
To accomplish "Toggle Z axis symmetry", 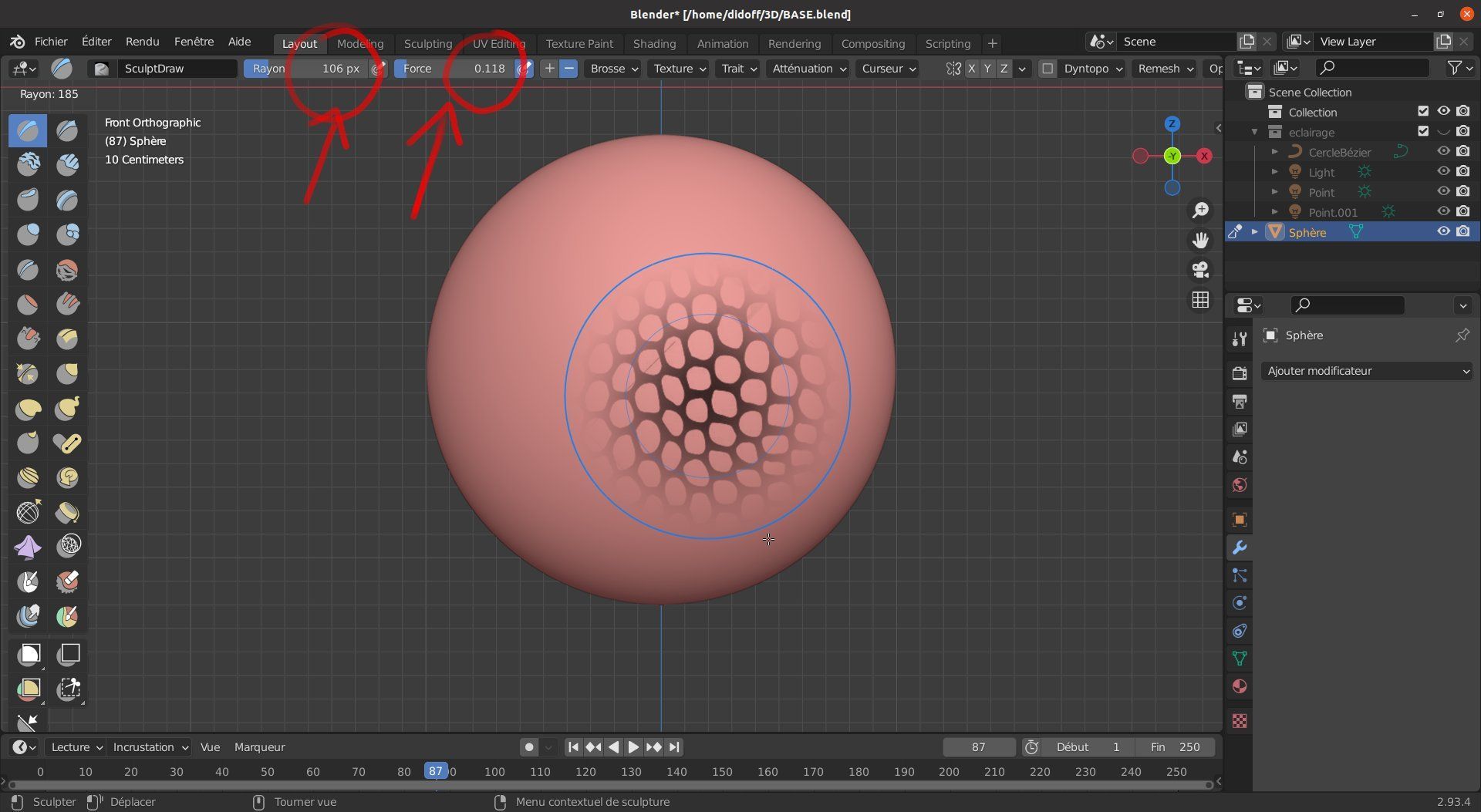I will [x=1004, y=69].
